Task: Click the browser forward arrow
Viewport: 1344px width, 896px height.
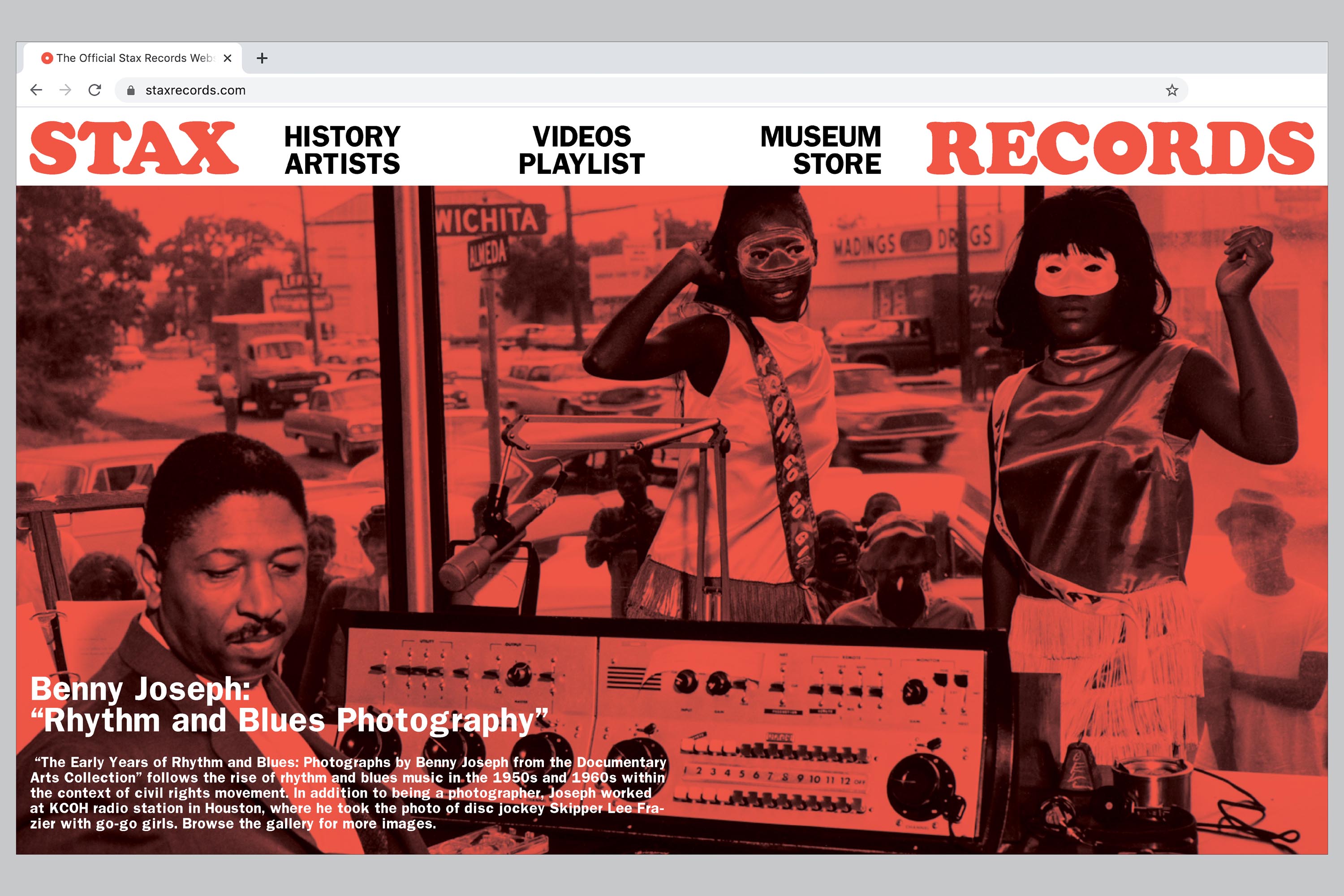Action: (x=66, y=90)
